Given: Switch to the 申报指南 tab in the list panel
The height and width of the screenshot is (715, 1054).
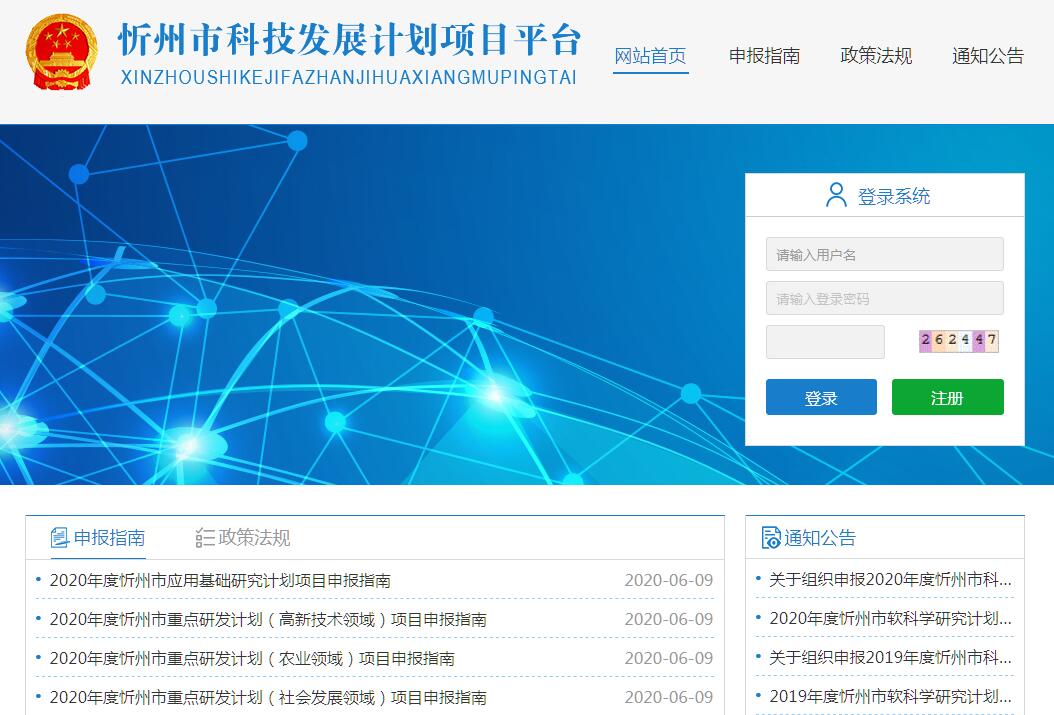Looking at the screenshot, I should [98, 538].
